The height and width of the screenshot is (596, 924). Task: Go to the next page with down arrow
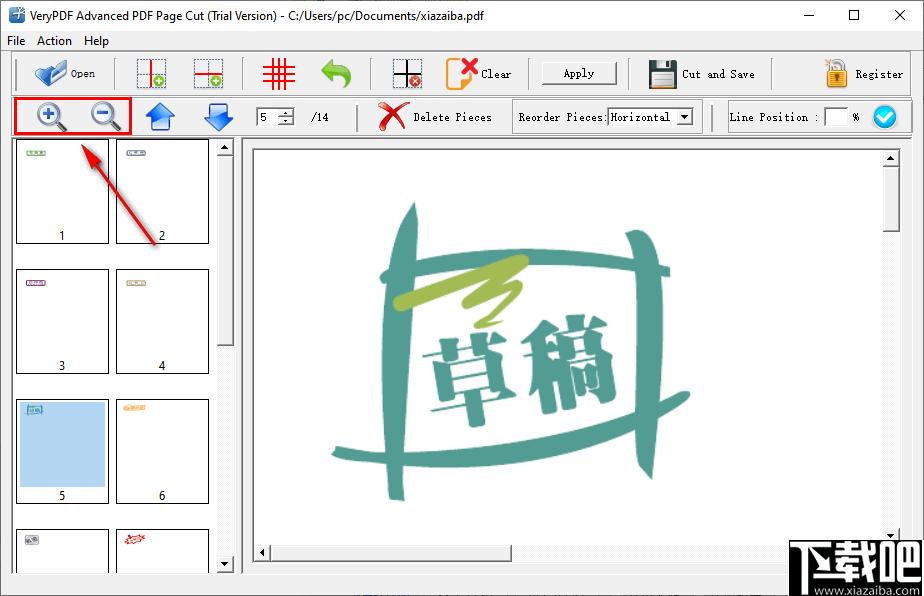click(x=219, y=117)
